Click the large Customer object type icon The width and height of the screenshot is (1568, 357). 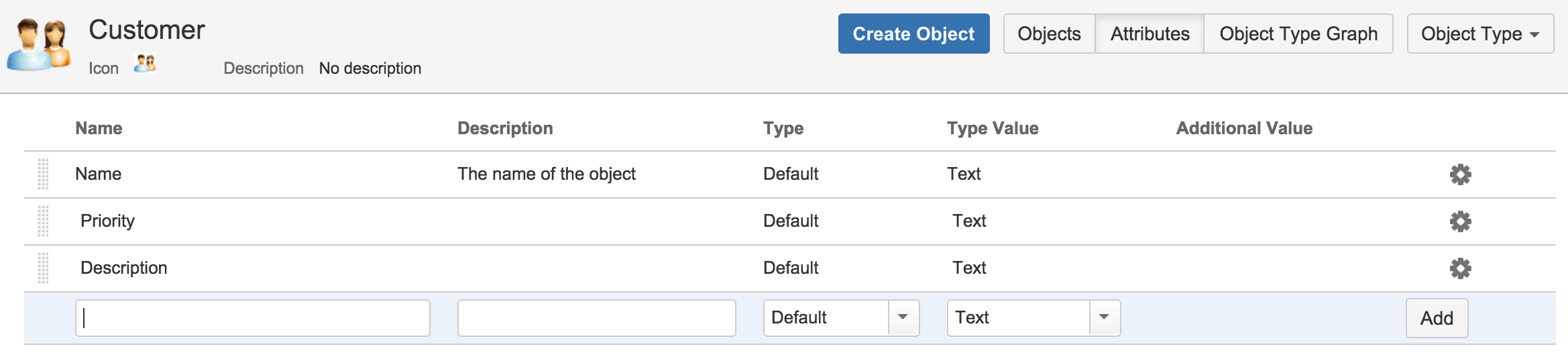tap(39, 44)
